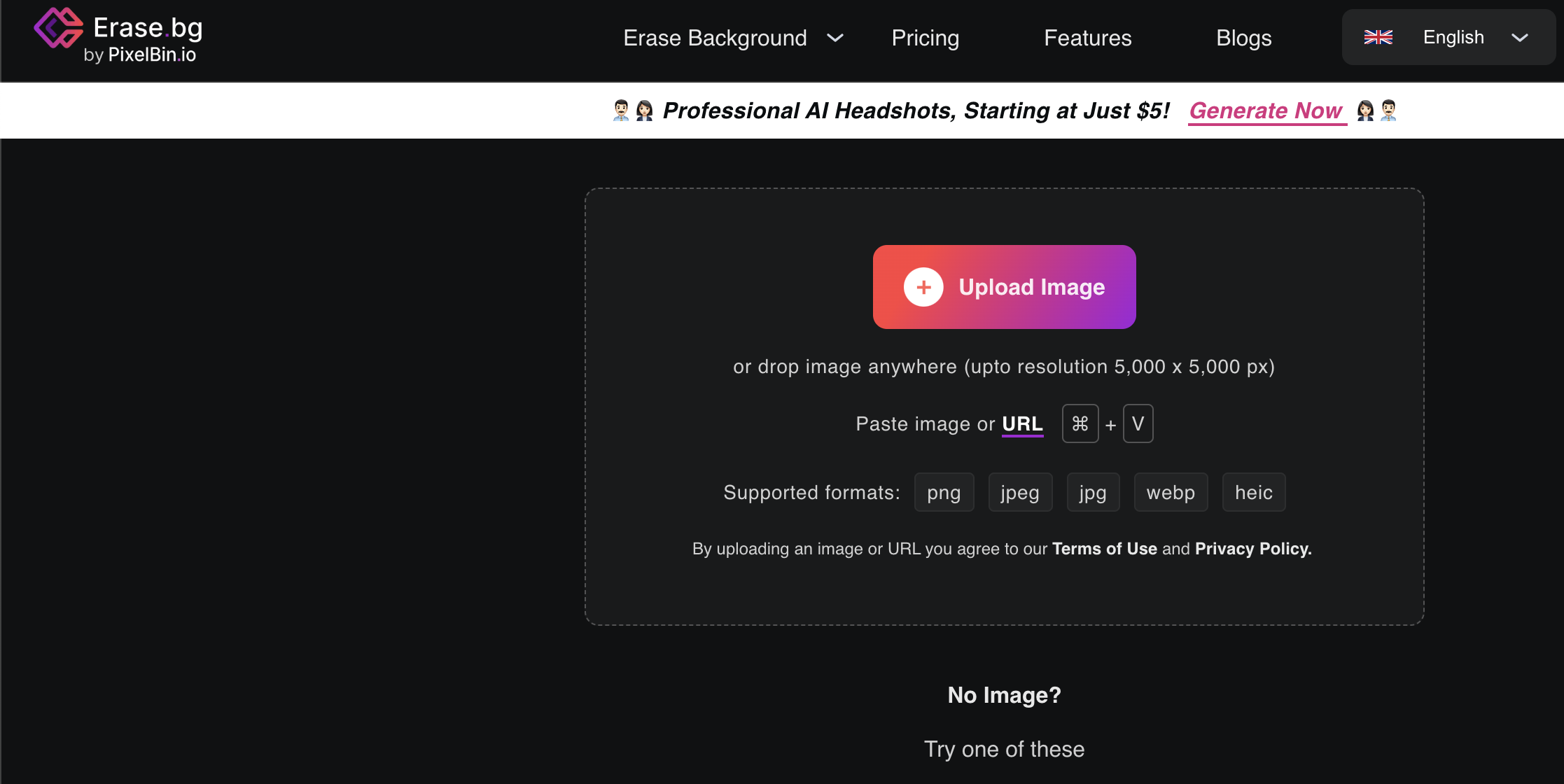Open the English language dropdown
1564x784 pixels.
[1453, 37]
